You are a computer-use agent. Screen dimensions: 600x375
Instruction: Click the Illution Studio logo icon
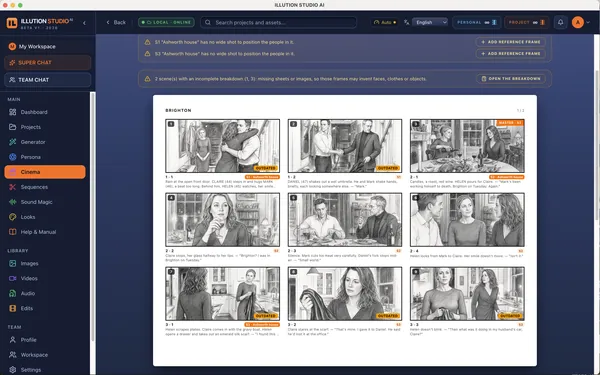(12, 23)
